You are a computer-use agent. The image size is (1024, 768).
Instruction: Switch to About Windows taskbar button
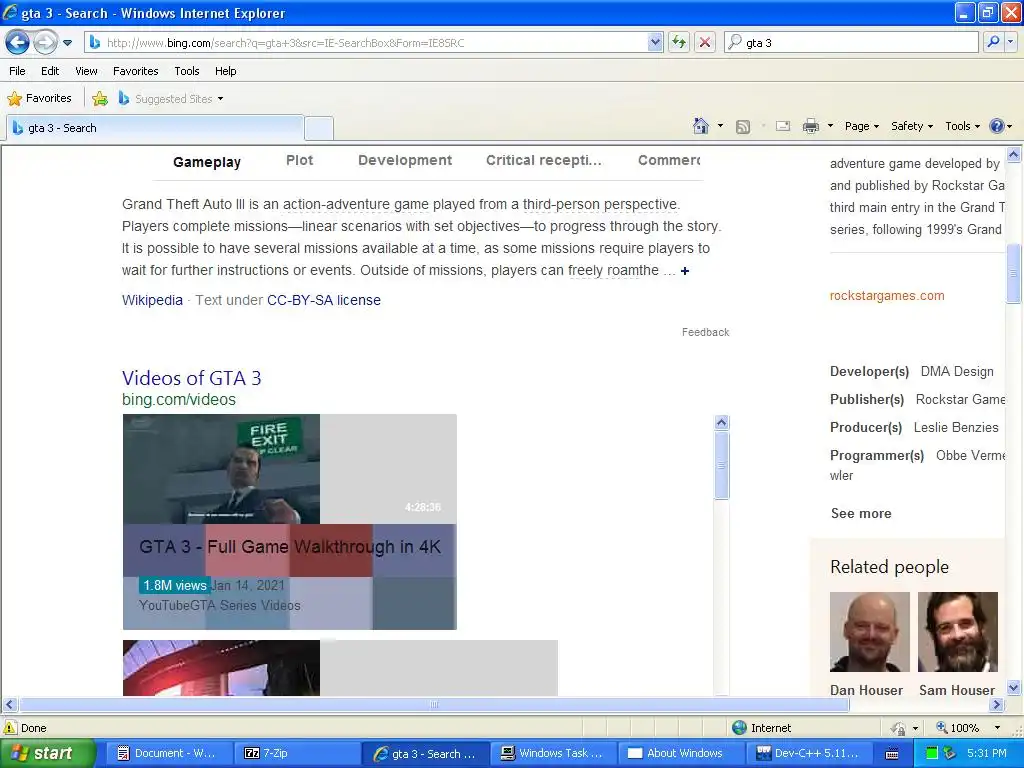pos(682,754)
